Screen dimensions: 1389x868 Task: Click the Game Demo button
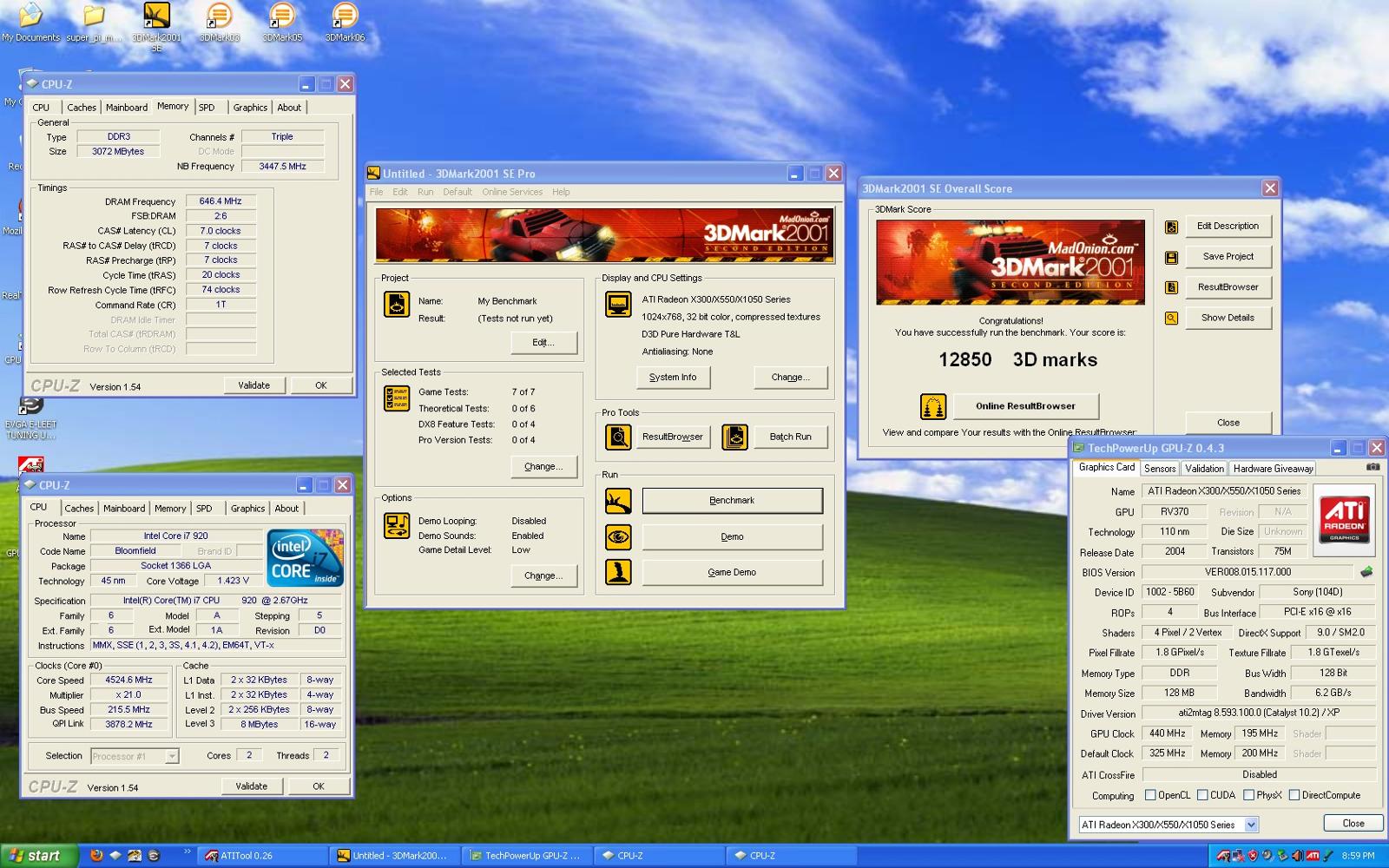click(x=732, y=573)
